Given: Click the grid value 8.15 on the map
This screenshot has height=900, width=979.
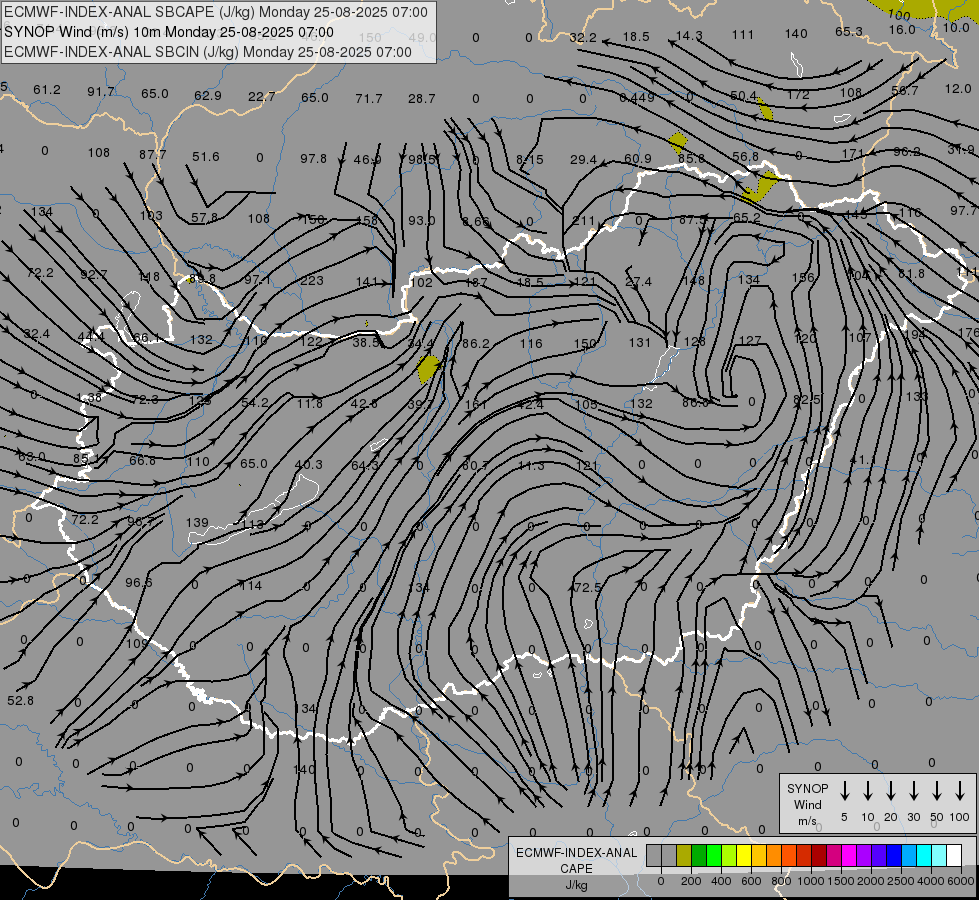Looking at the screenshot, I should point(529,160).
